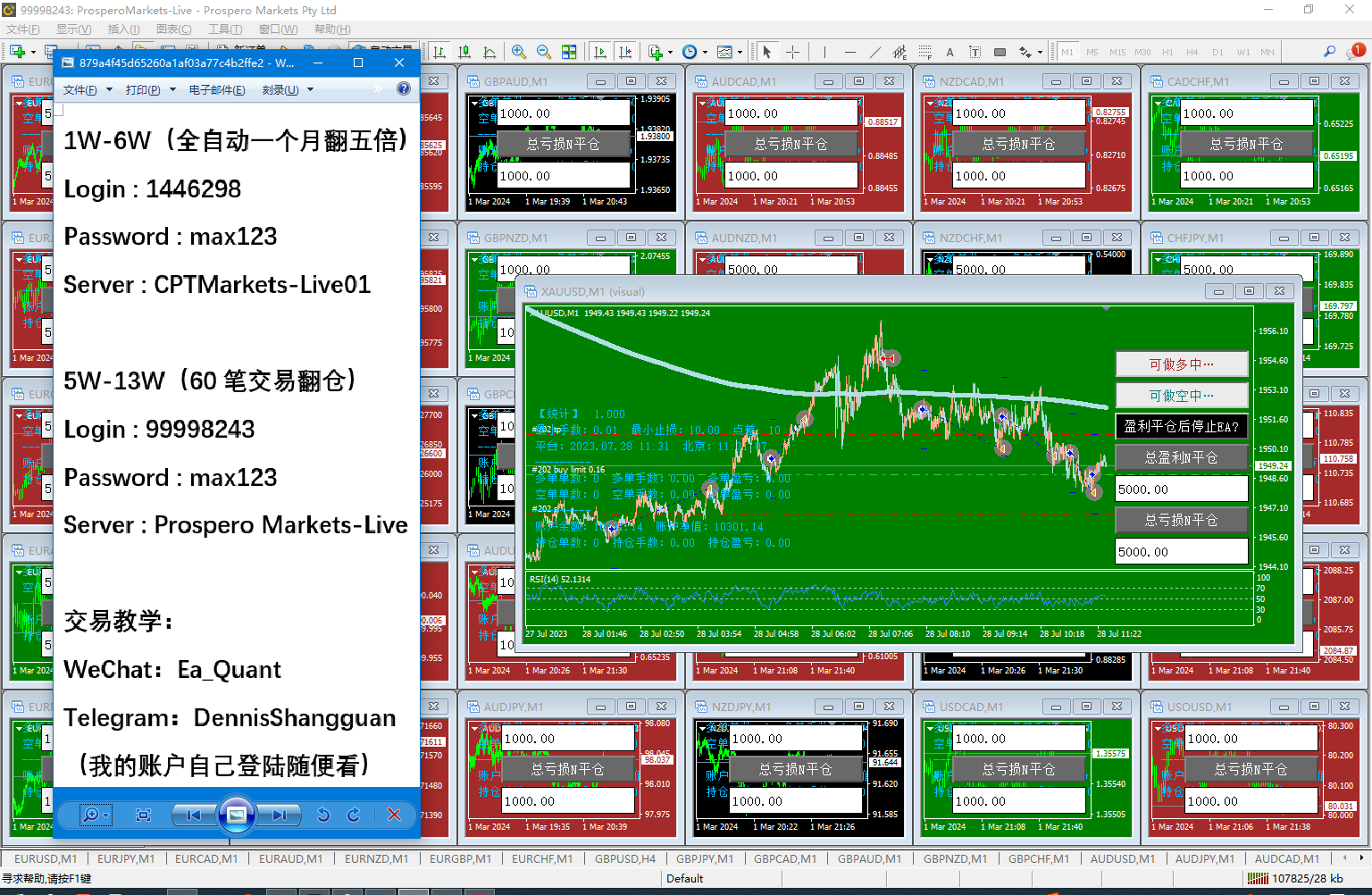Delete image with red X icon
The width and height of the screenshot is (1372, 895).
click(x=394, y=815)
